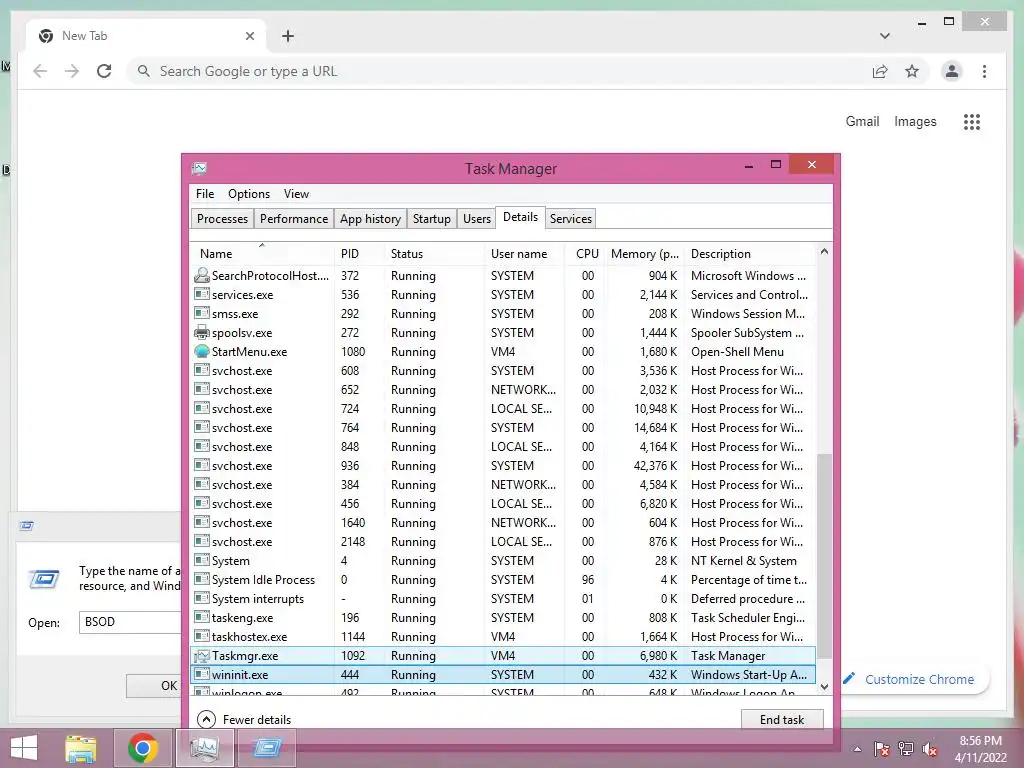
Task: Open File Explorer from the taskbar
Action: (81, 748)
